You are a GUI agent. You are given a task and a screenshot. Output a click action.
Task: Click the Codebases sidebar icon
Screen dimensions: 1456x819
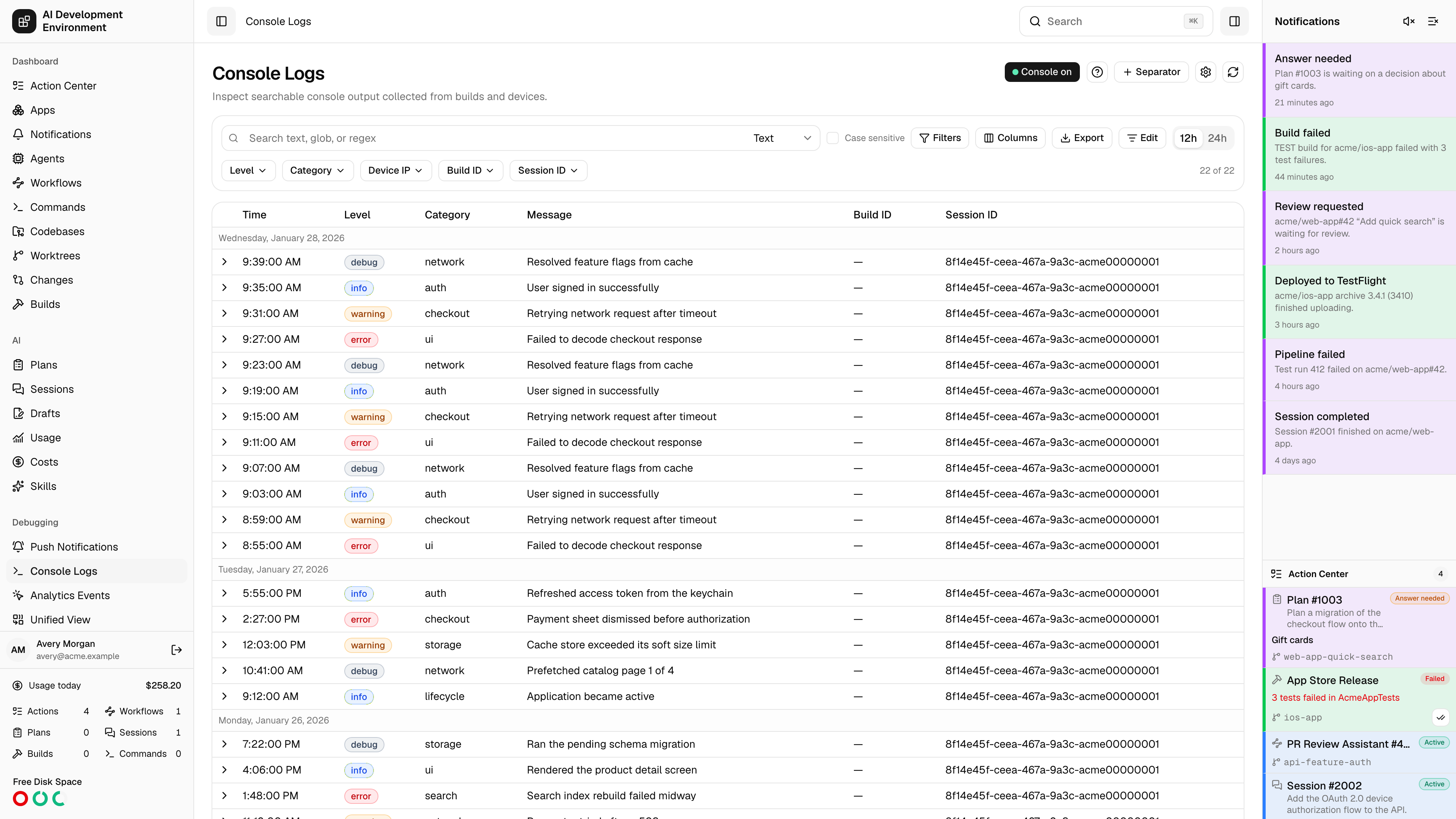coord(18,232)
